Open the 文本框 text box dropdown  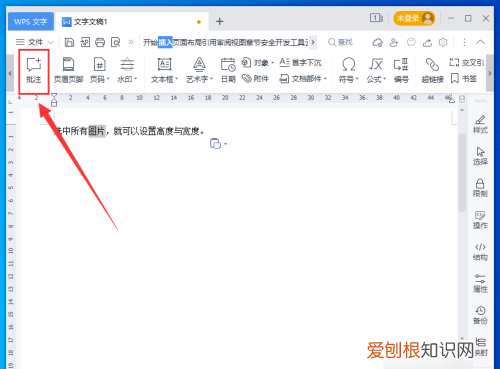165,71
